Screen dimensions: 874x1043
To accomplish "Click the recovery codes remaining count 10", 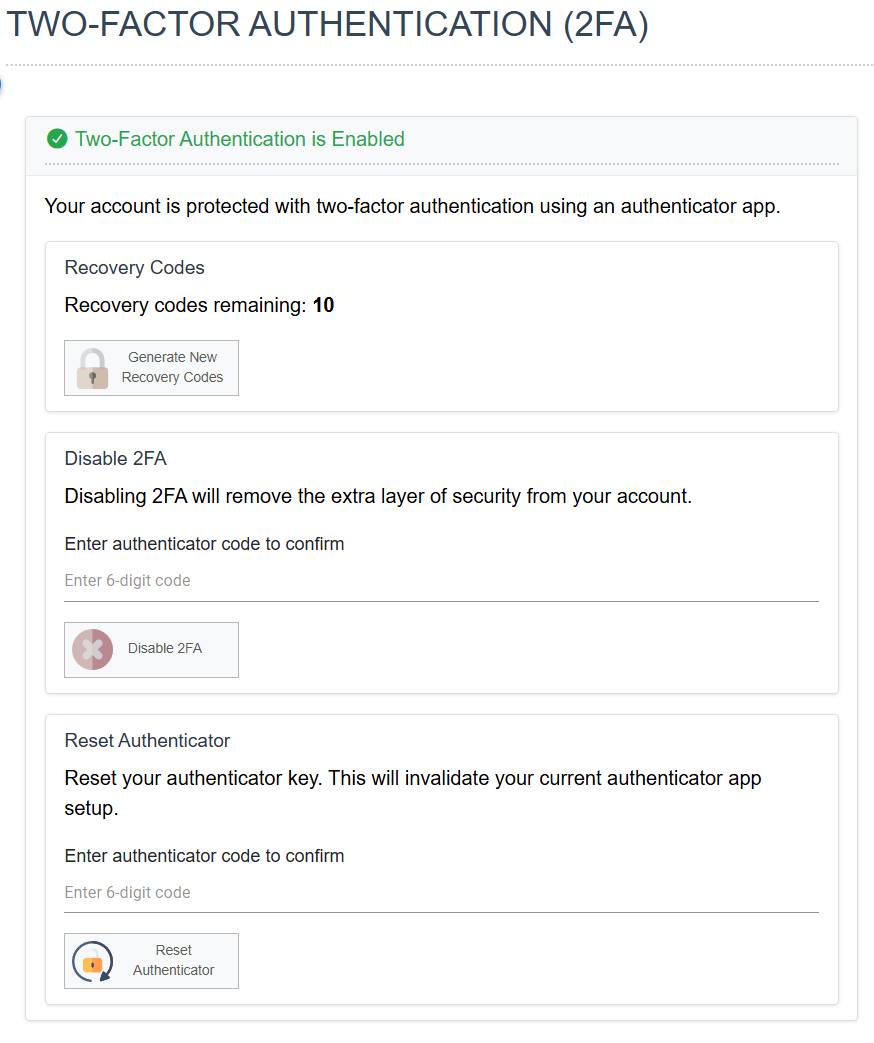I will pyautogui.click(x=323, y=305).
